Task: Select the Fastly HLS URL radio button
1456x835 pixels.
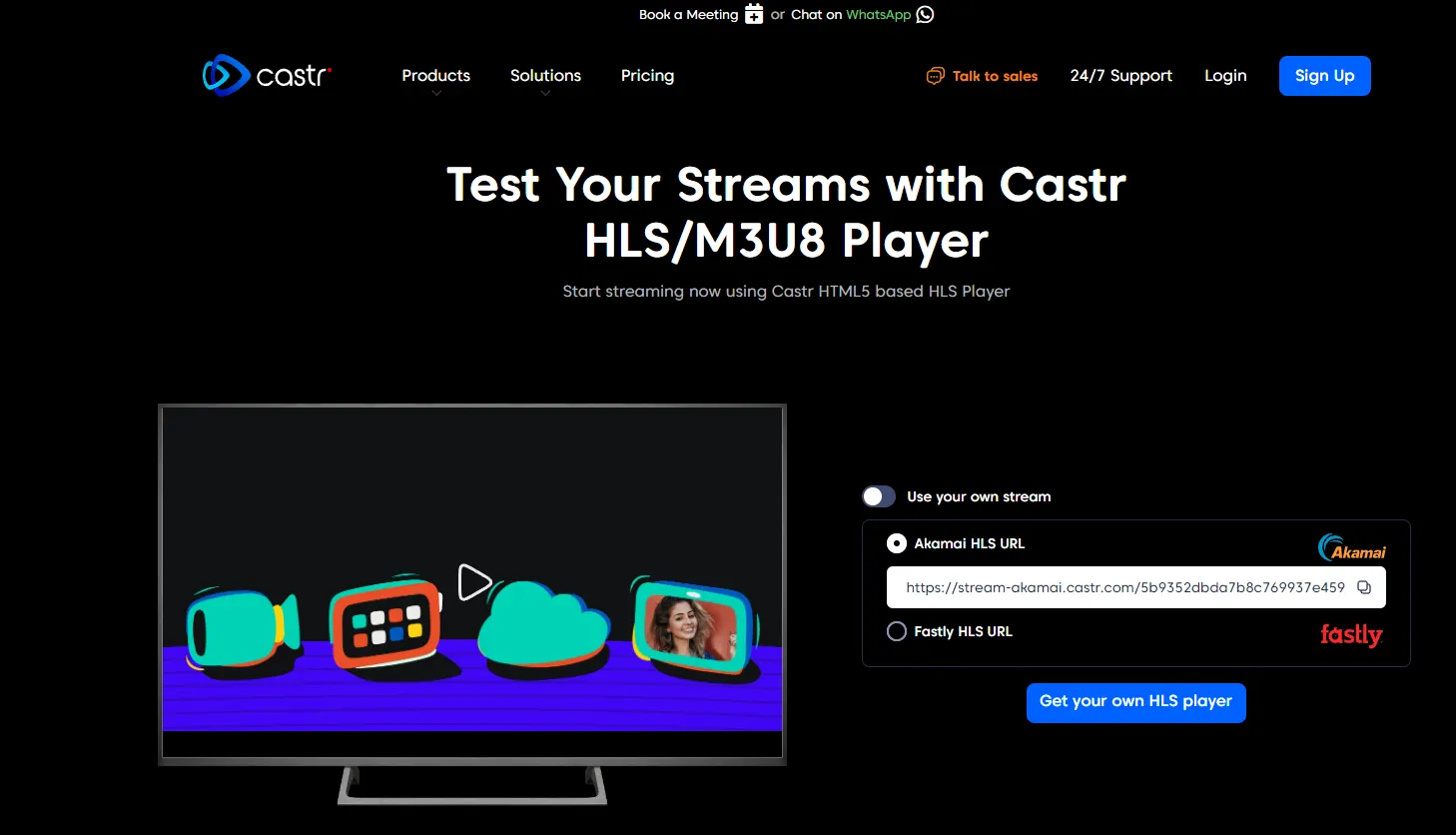Action: pyautogui.click(x=897, y=631)
